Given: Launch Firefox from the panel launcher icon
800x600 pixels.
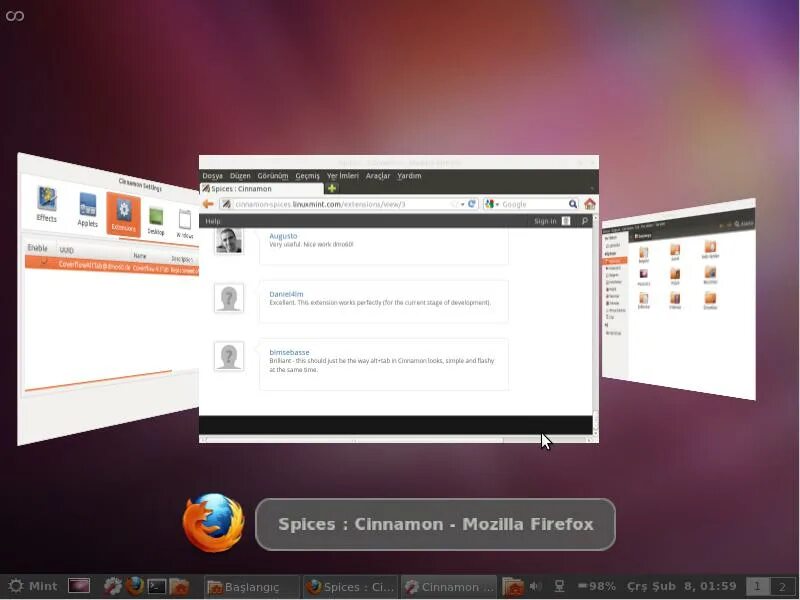Looking at the screenshot, I should click(x=135, y=586).
